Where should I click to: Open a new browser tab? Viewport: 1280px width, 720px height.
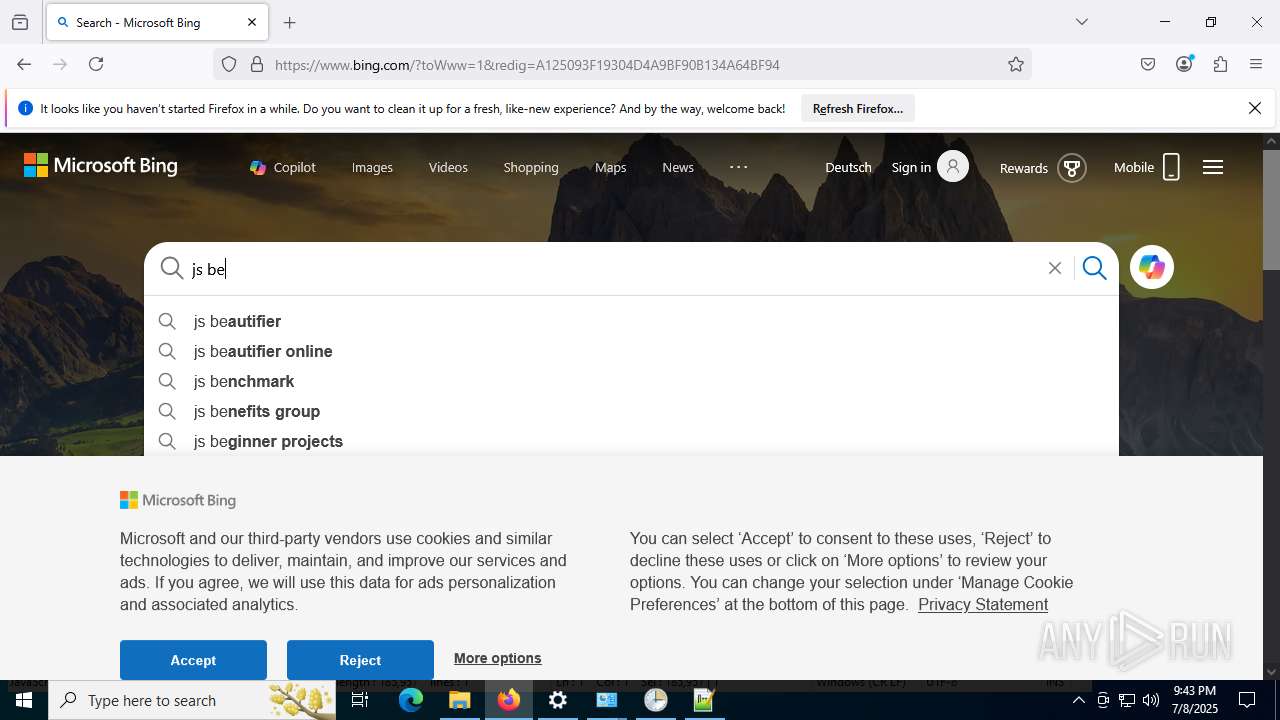[290, 22]
